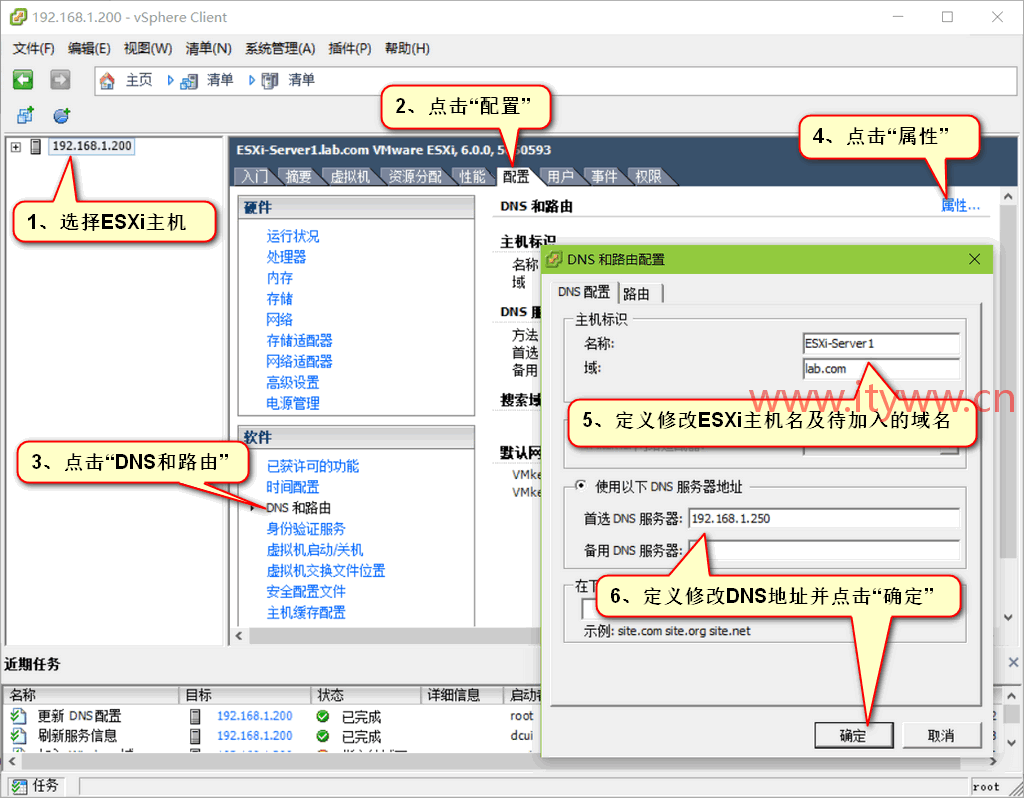Click the 备用 DNS 服务器 input field

click(824, 551)
